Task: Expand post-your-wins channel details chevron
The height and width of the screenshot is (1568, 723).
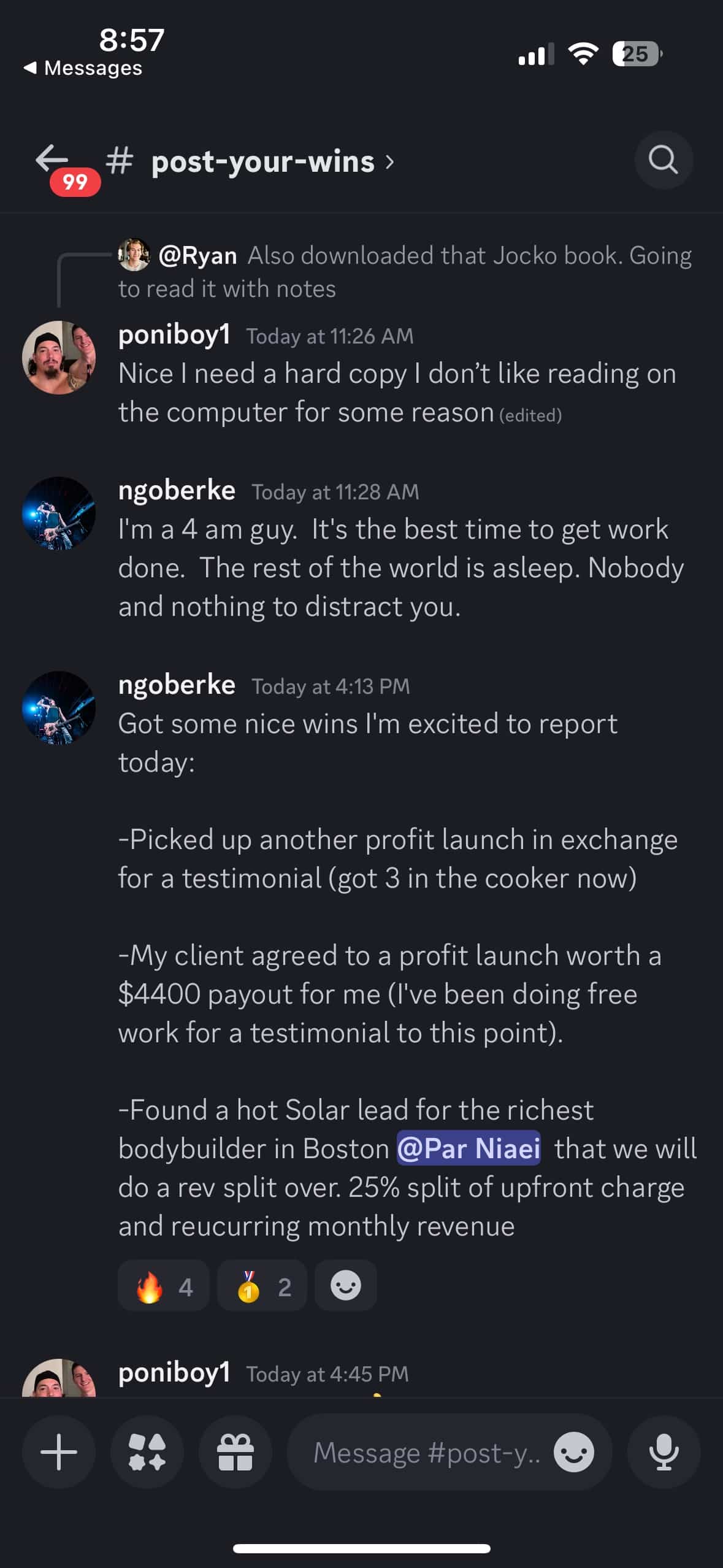Action: tap(390, 162)
